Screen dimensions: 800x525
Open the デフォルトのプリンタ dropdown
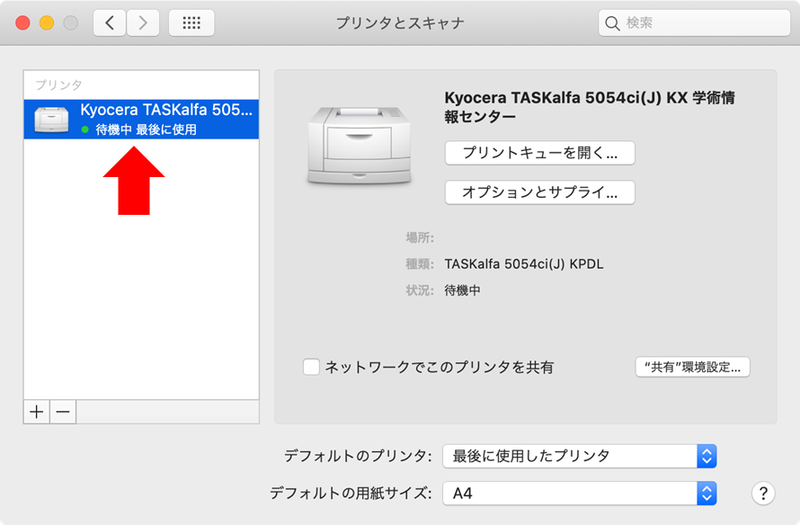pyautogui.click(x=580, y=456)
